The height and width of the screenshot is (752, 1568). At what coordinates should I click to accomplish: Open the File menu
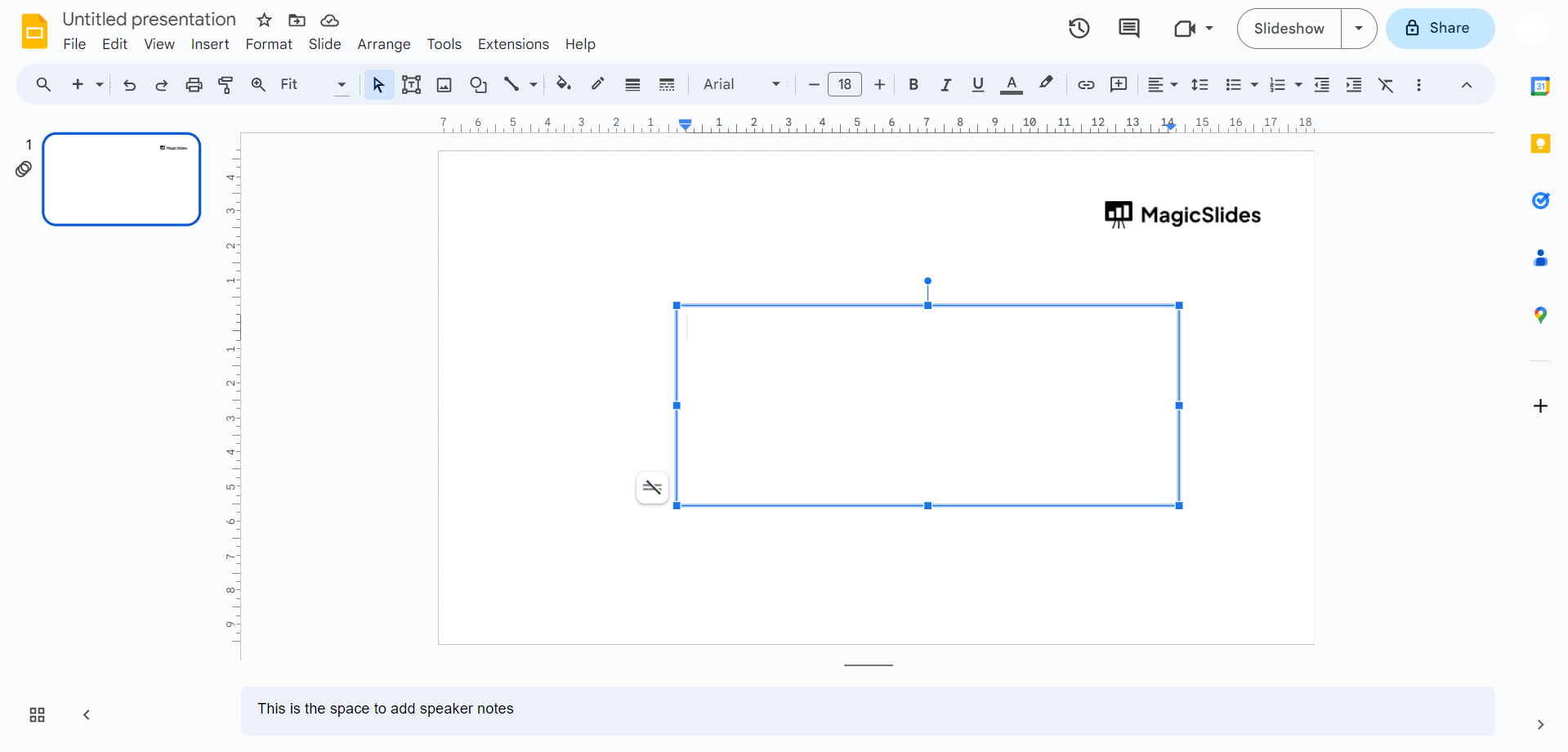point(74,44)
